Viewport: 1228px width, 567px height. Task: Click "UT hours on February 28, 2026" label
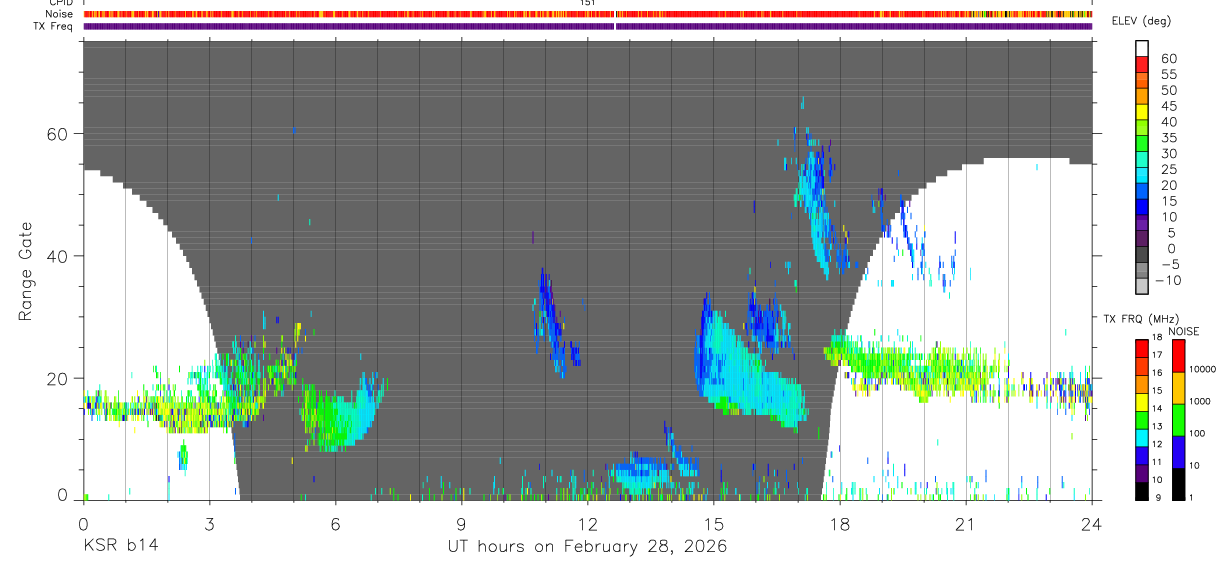(x=587, y=546)
